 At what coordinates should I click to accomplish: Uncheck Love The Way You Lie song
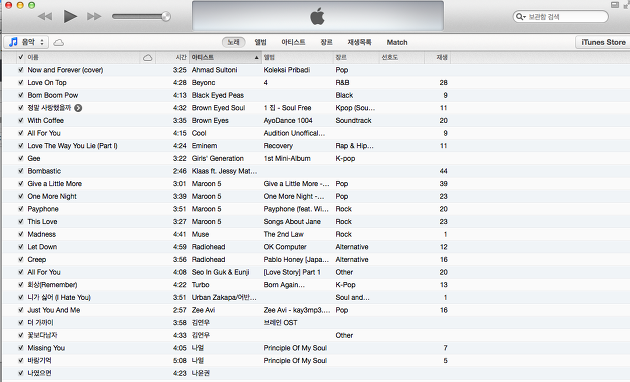(x=20, y=146)
